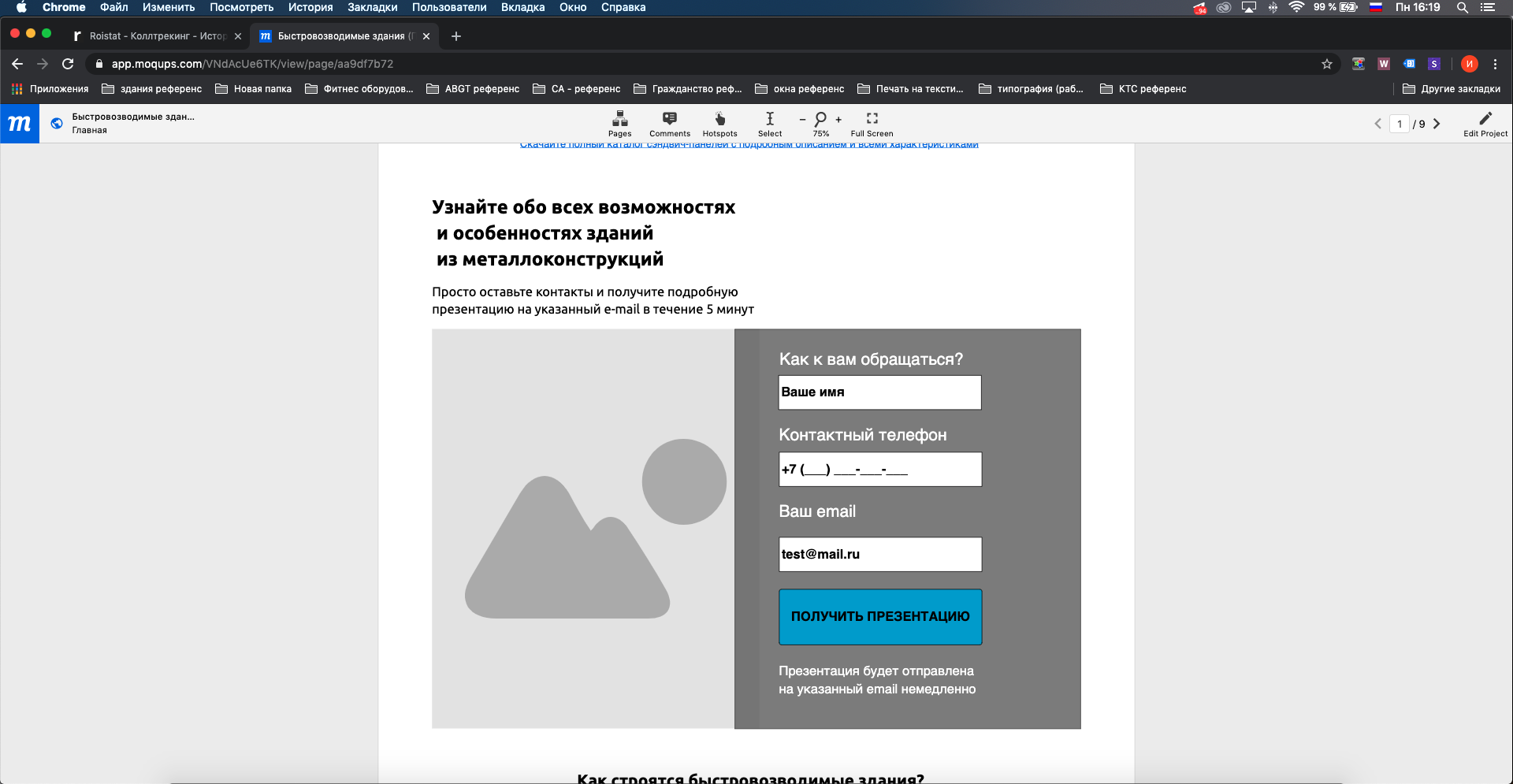
Task: Click the phone number field +7
Action: click(x=880, y=470)
